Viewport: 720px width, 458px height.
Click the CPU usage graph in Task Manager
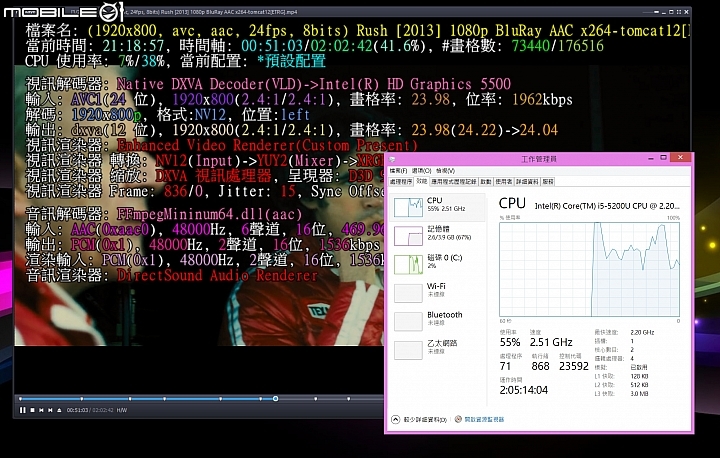coord(589,270)
